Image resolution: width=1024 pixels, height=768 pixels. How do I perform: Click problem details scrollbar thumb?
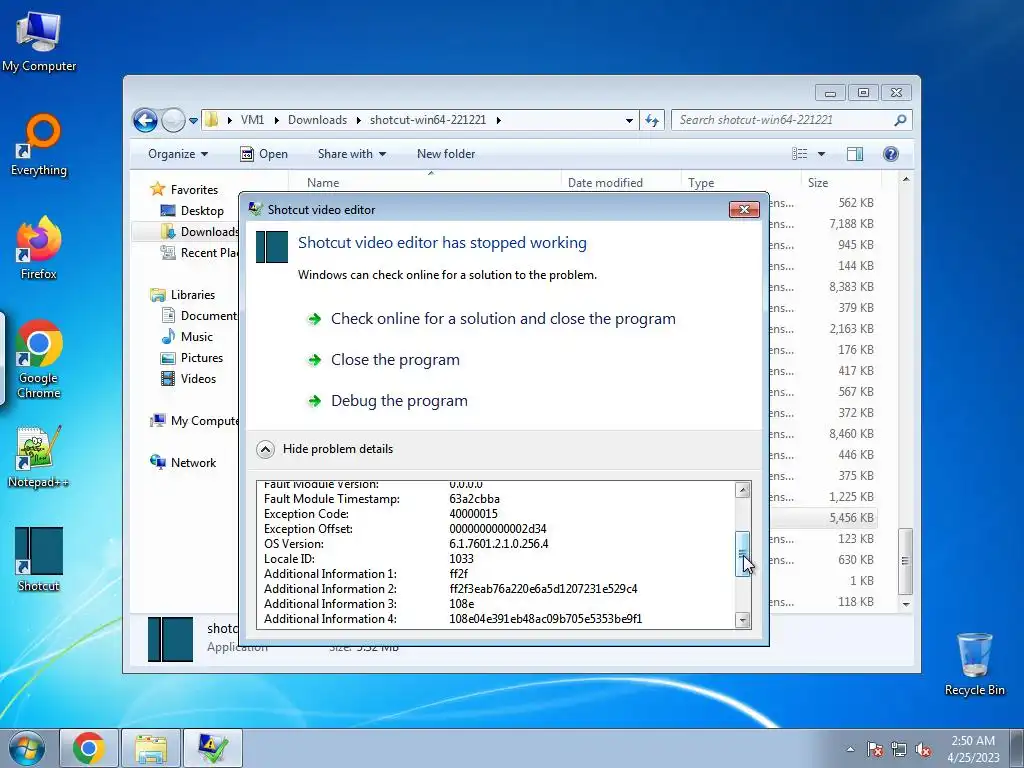coord(743,554)
